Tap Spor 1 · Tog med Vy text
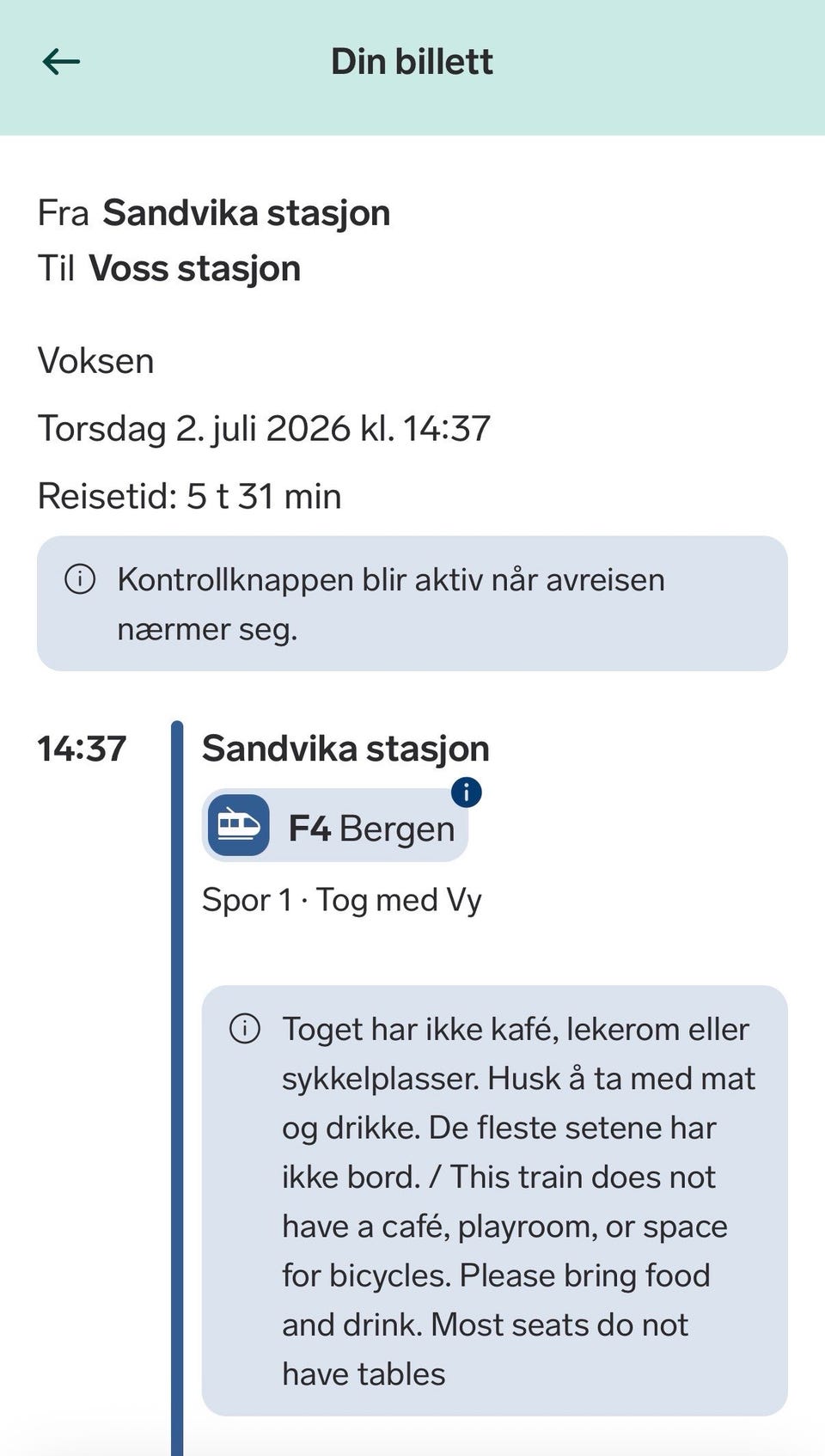 pyautogui.click(x=342, y=901)
